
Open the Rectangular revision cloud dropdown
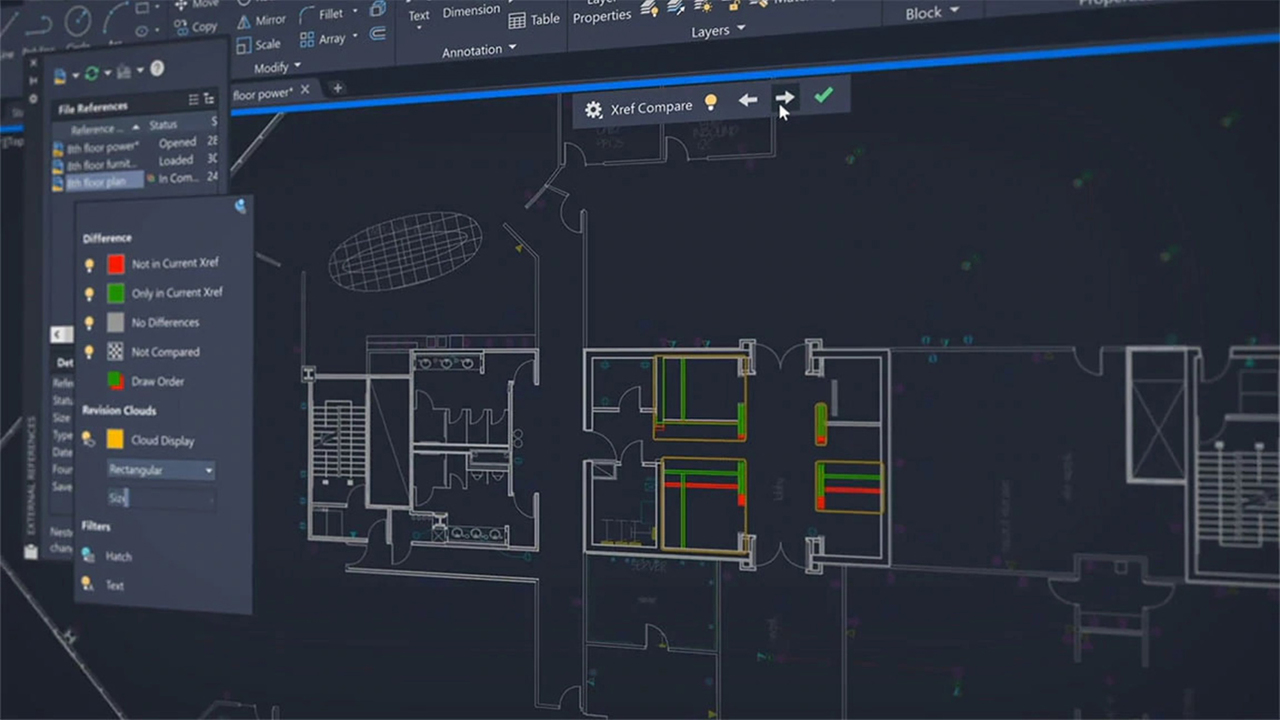tap(208, 470)
